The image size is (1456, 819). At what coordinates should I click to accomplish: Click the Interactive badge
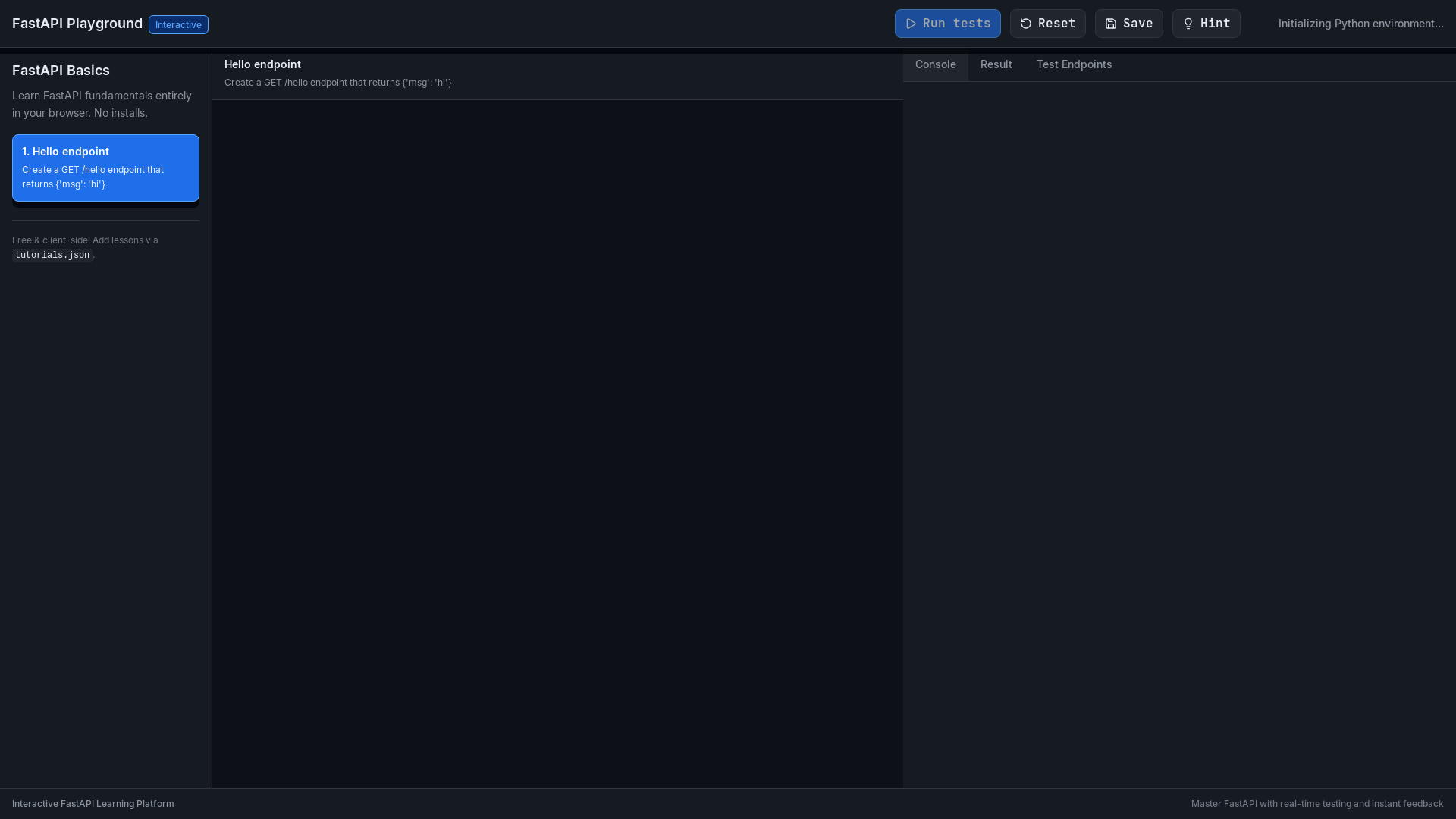coord(178,24)
